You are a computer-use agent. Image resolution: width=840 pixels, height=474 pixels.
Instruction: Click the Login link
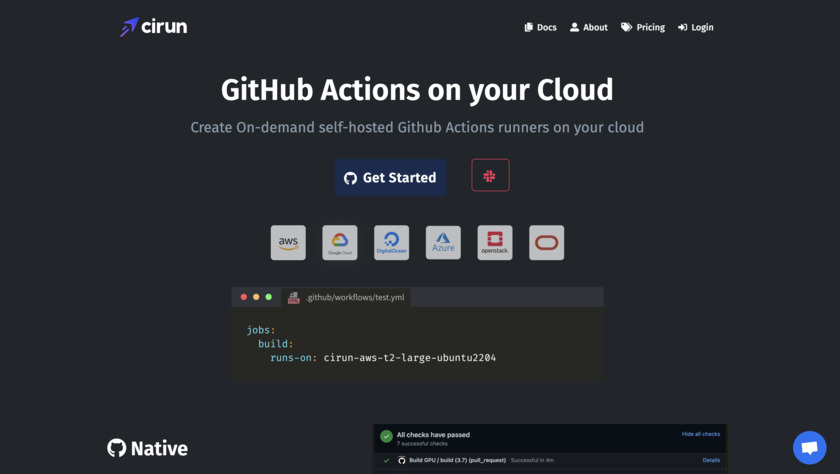tap(695, 27)
